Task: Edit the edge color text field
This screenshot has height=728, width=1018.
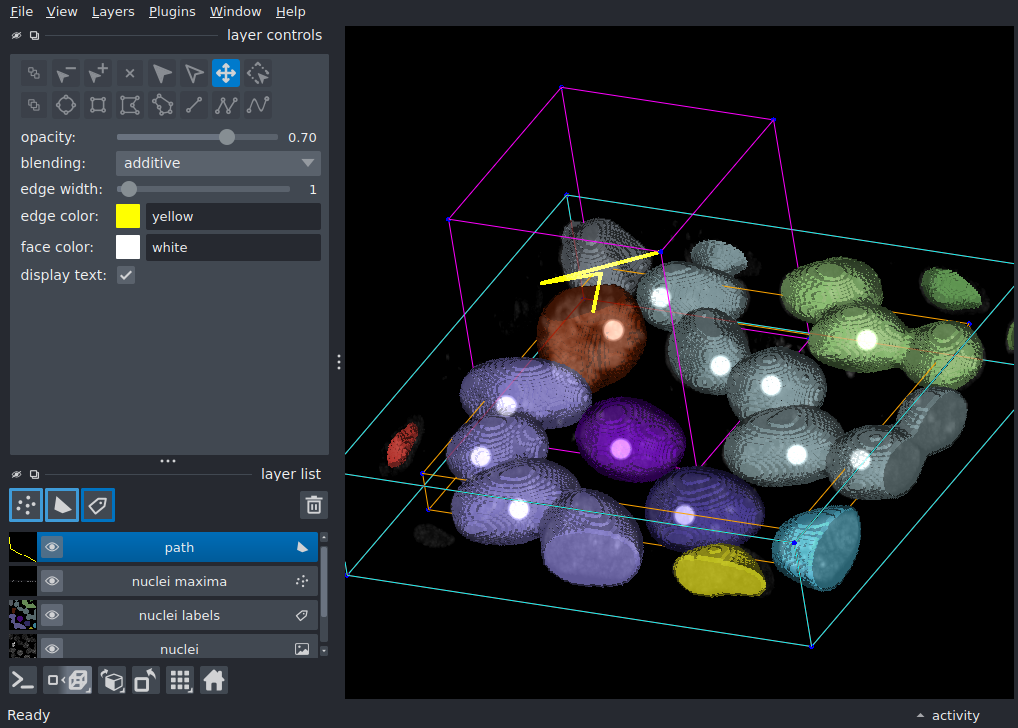Action: (233, 216)
